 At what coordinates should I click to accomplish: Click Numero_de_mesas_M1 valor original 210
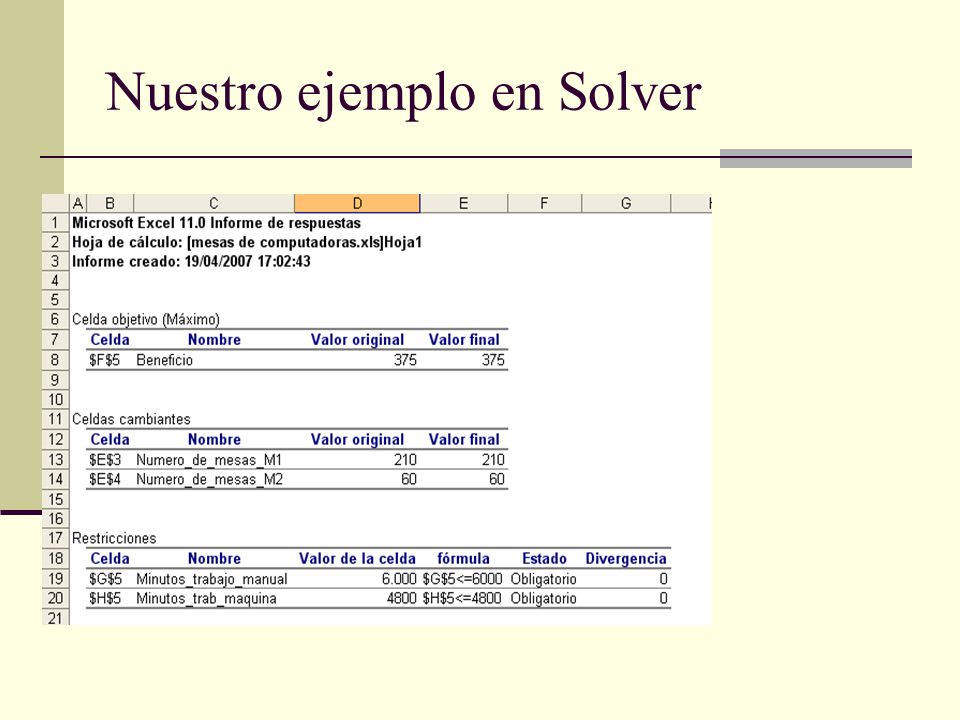point(405,460)
